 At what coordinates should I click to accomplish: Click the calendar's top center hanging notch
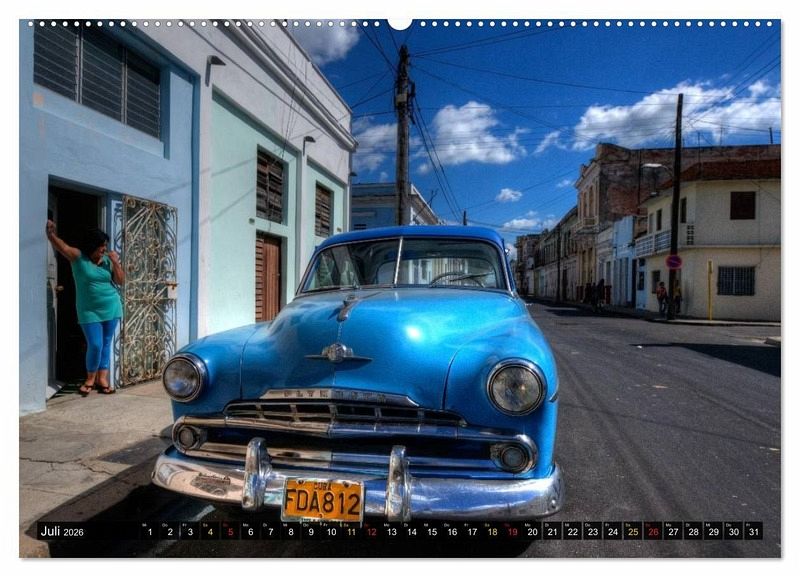400,22
